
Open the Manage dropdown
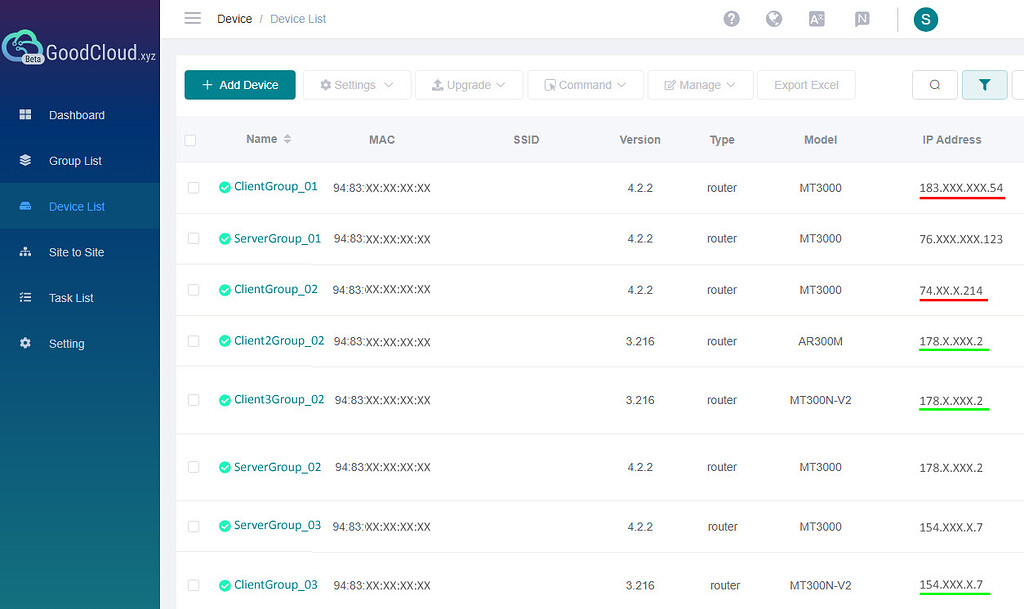700,85
